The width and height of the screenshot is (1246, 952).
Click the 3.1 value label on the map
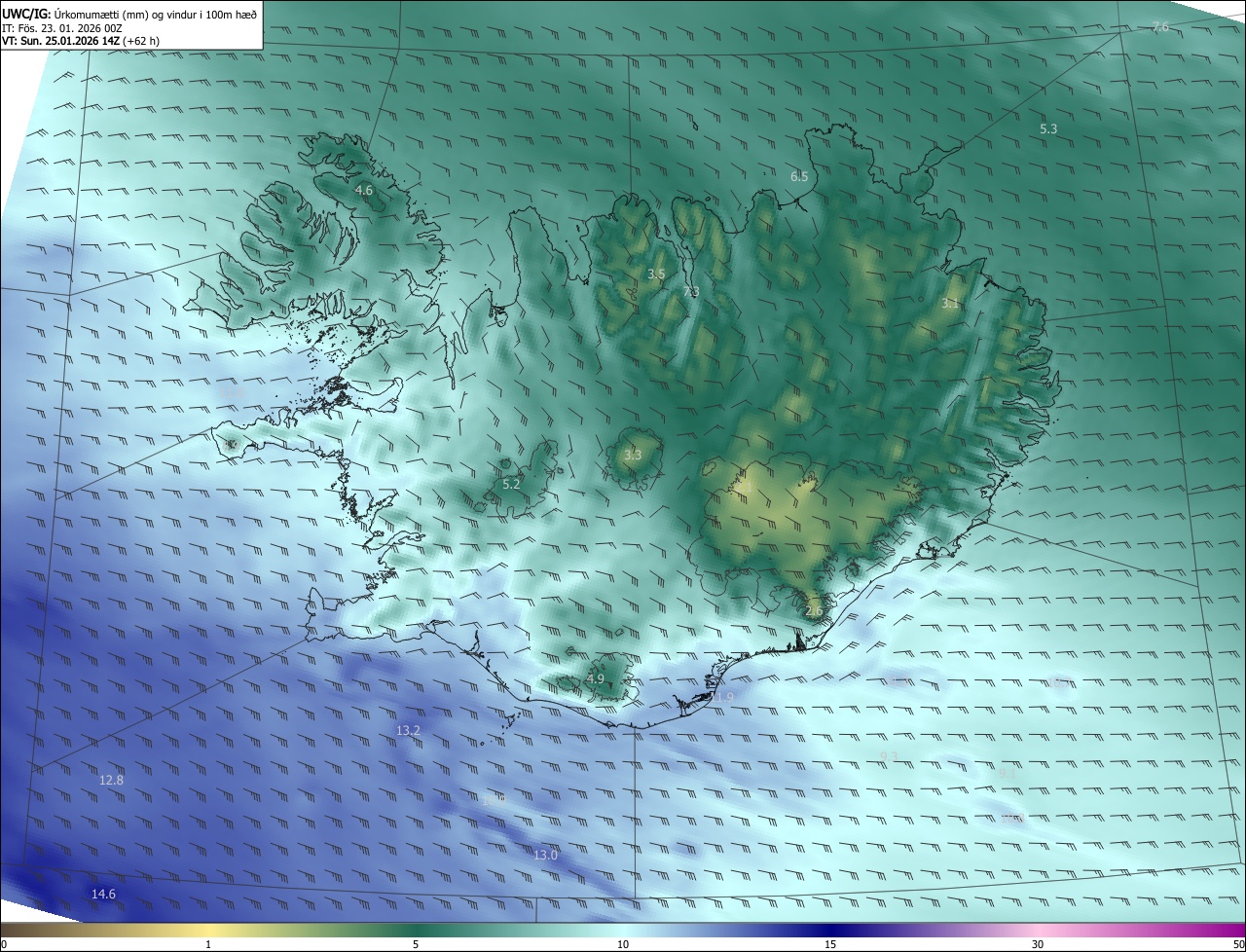coord(950,304)
